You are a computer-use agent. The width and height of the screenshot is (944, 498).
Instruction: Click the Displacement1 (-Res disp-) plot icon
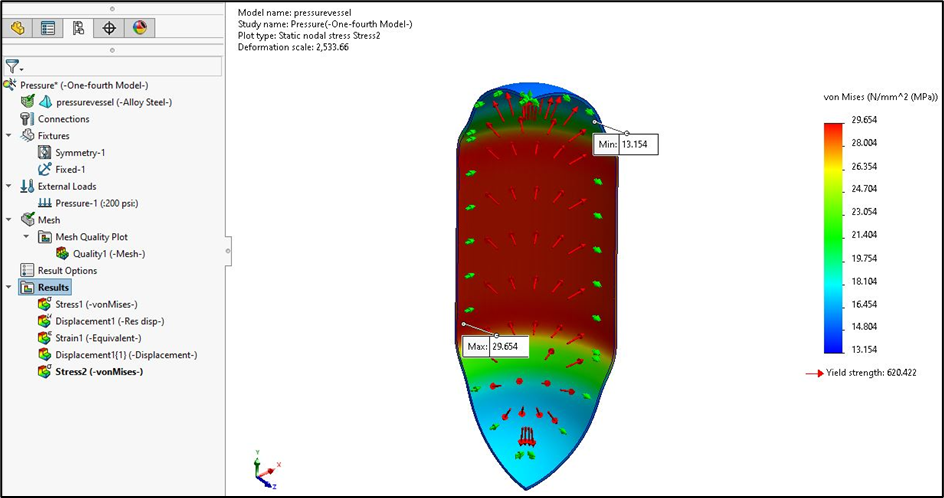pos(45,321)
